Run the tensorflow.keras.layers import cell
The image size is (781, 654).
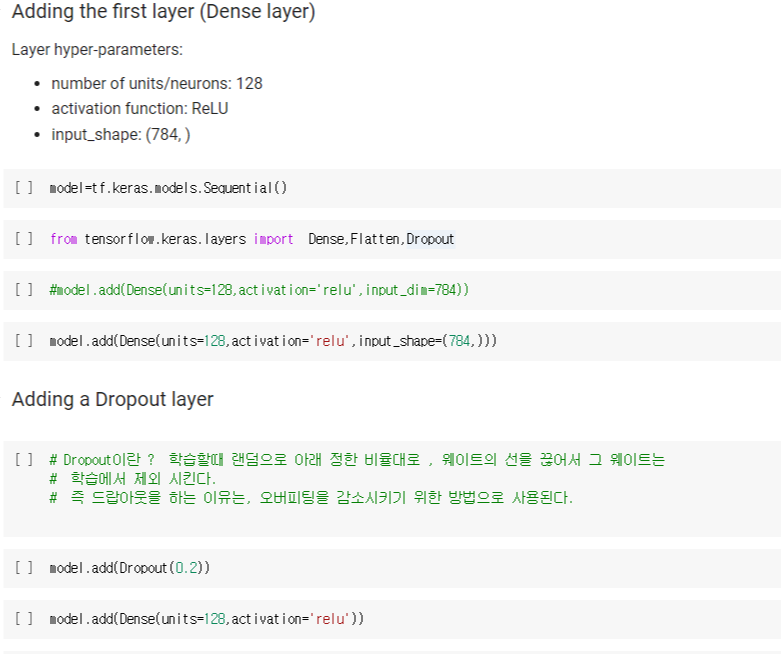(23, 239)
